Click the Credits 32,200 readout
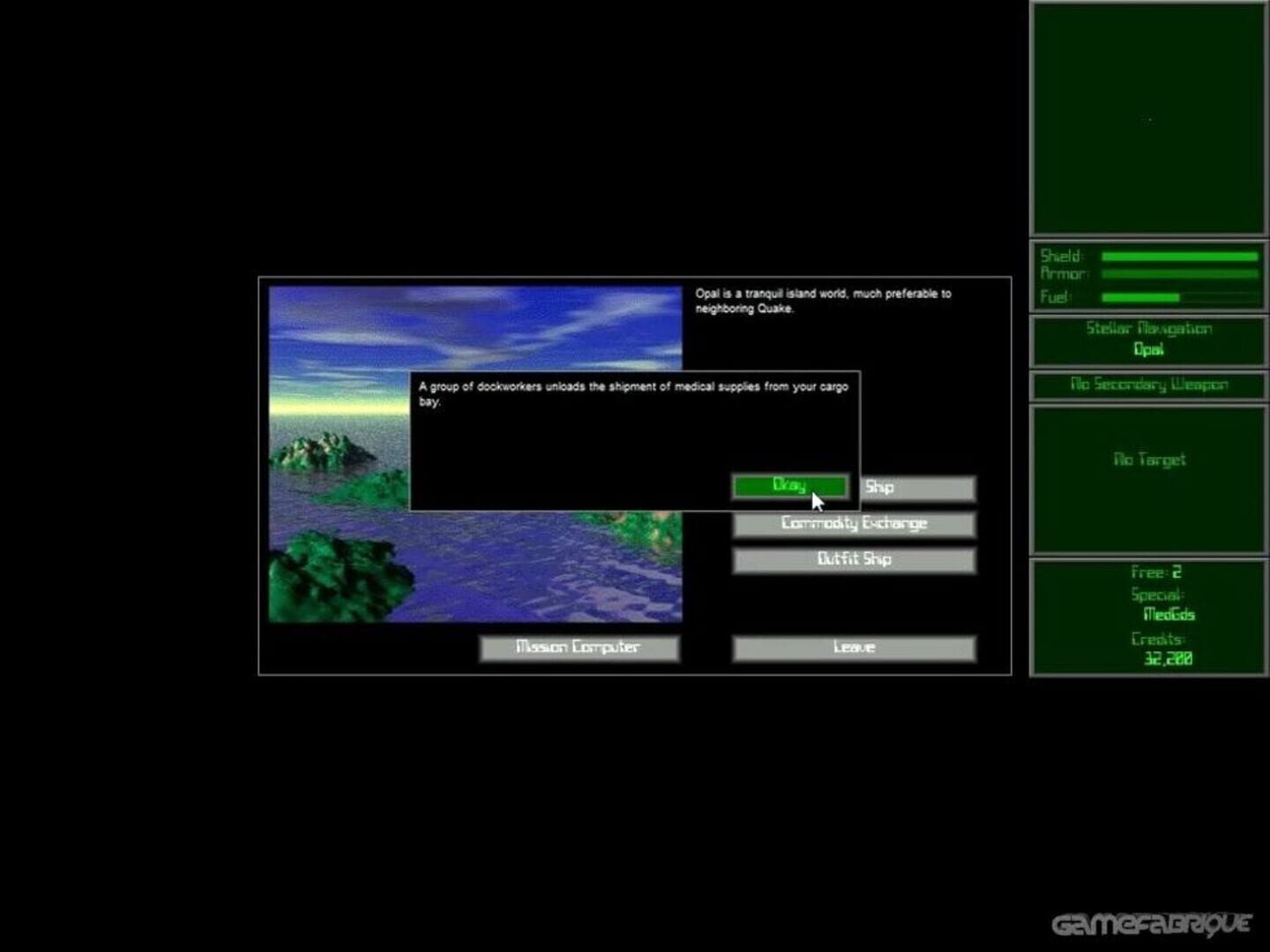The height and width of the screenshot is (952, 1270). point(1167,658)
